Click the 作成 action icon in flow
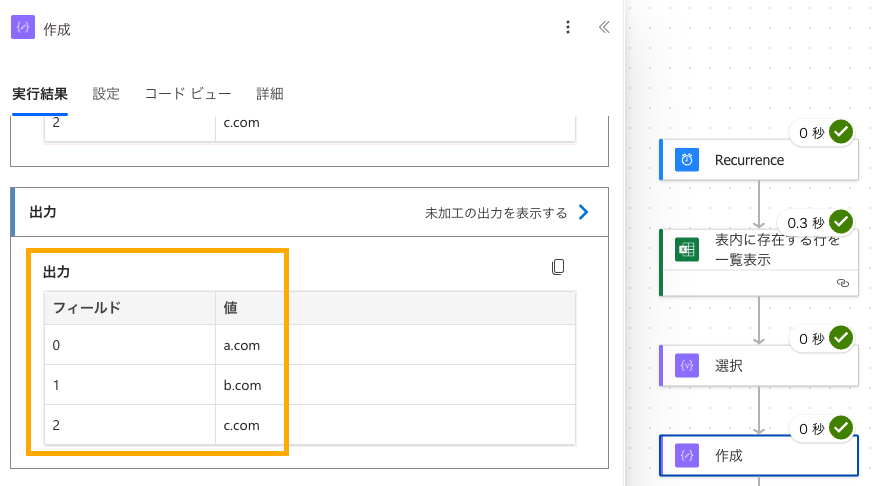The height and width of the screenshot is (486, 875). click(687, 455)
